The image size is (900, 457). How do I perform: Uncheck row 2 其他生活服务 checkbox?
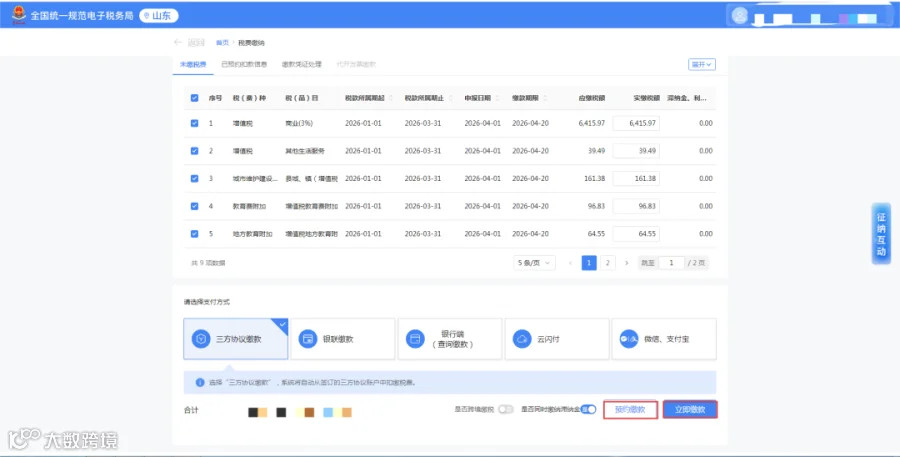[x=195, y=151]
